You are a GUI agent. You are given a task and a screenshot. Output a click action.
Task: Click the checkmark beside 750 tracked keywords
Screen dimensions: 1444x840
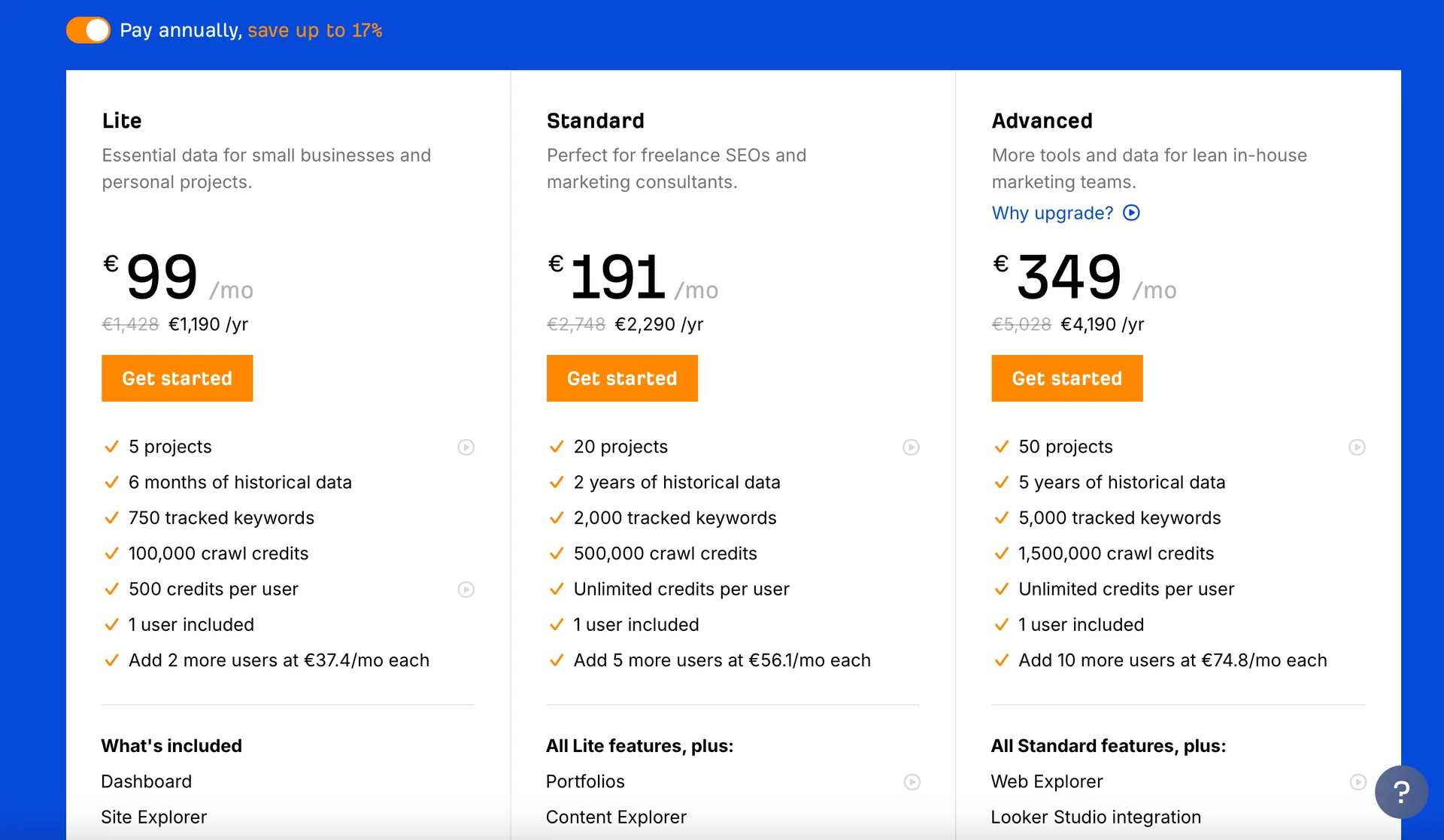pos(111,518)
